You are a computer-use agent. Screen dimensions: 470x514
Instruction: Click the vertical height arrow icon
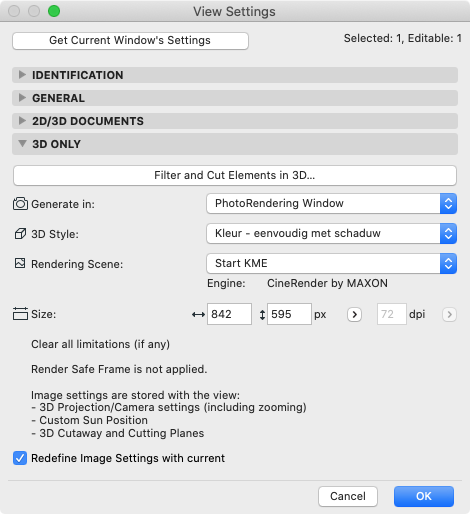click(262, 315)
